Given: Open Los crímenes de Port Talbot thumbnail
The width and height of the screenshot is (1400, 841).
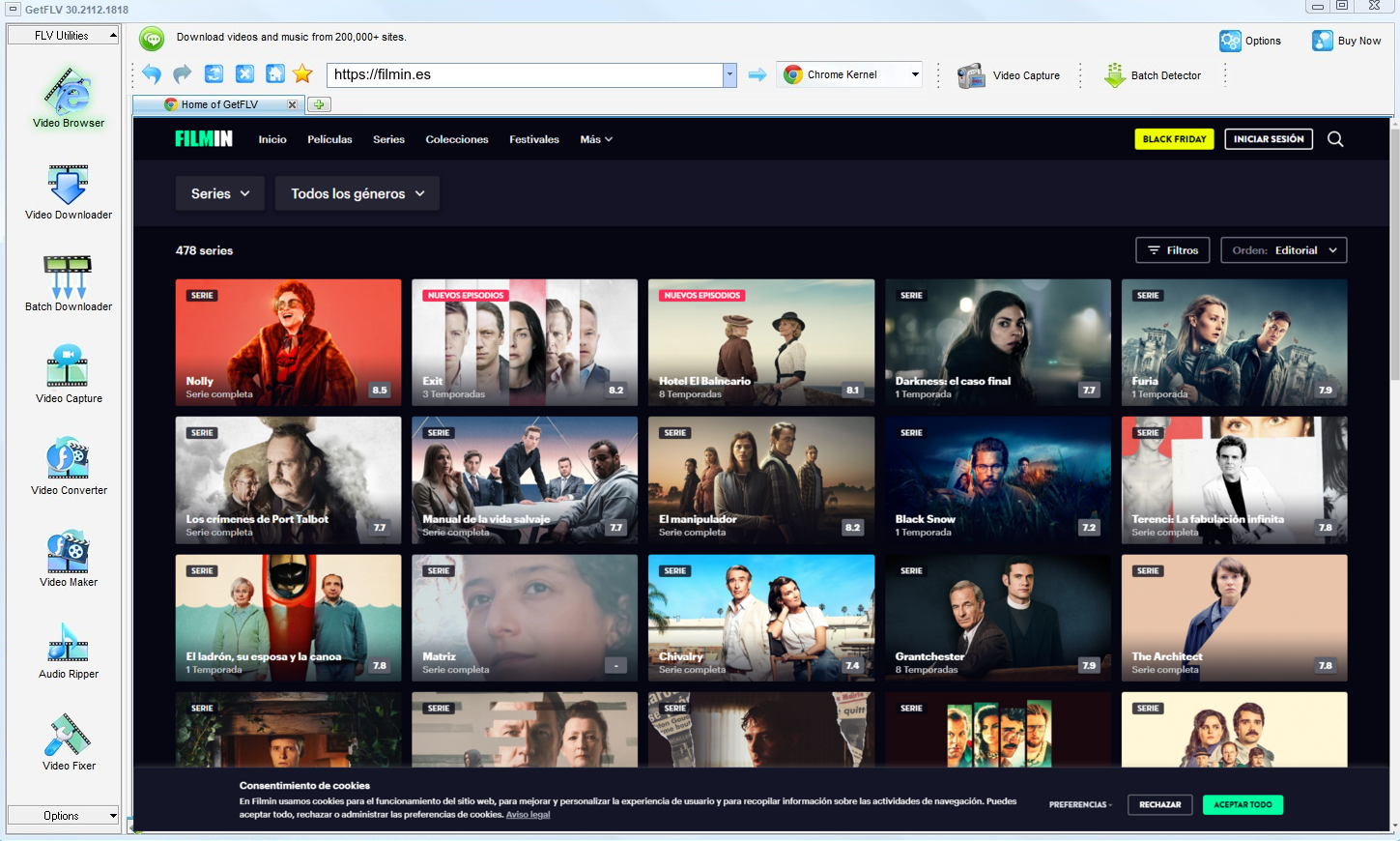Looking at the screenshot, I should (x=288, y=480).
